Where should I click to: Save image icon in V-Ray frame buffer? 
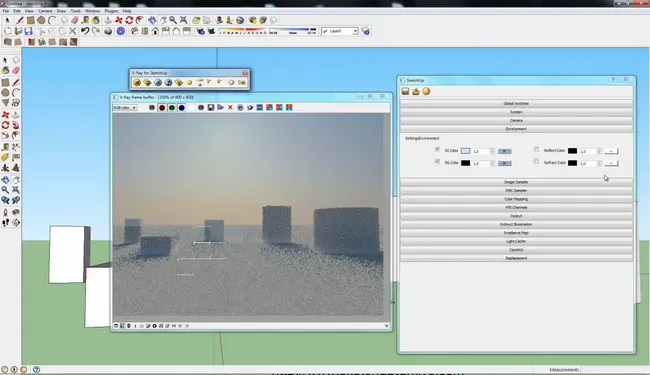click(x=211, y=108)
